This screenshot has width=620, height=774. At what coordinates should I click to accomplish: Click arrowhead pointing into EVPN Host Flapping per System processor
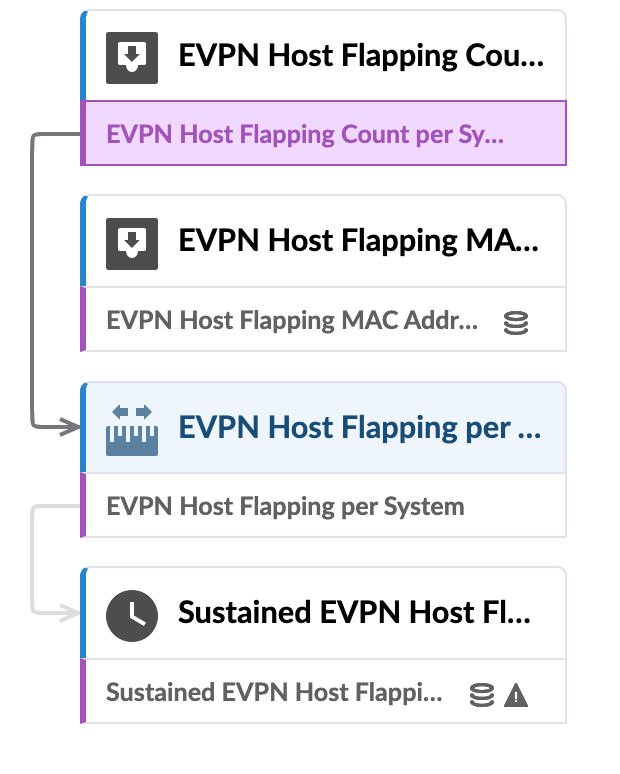tap(69, 429)
